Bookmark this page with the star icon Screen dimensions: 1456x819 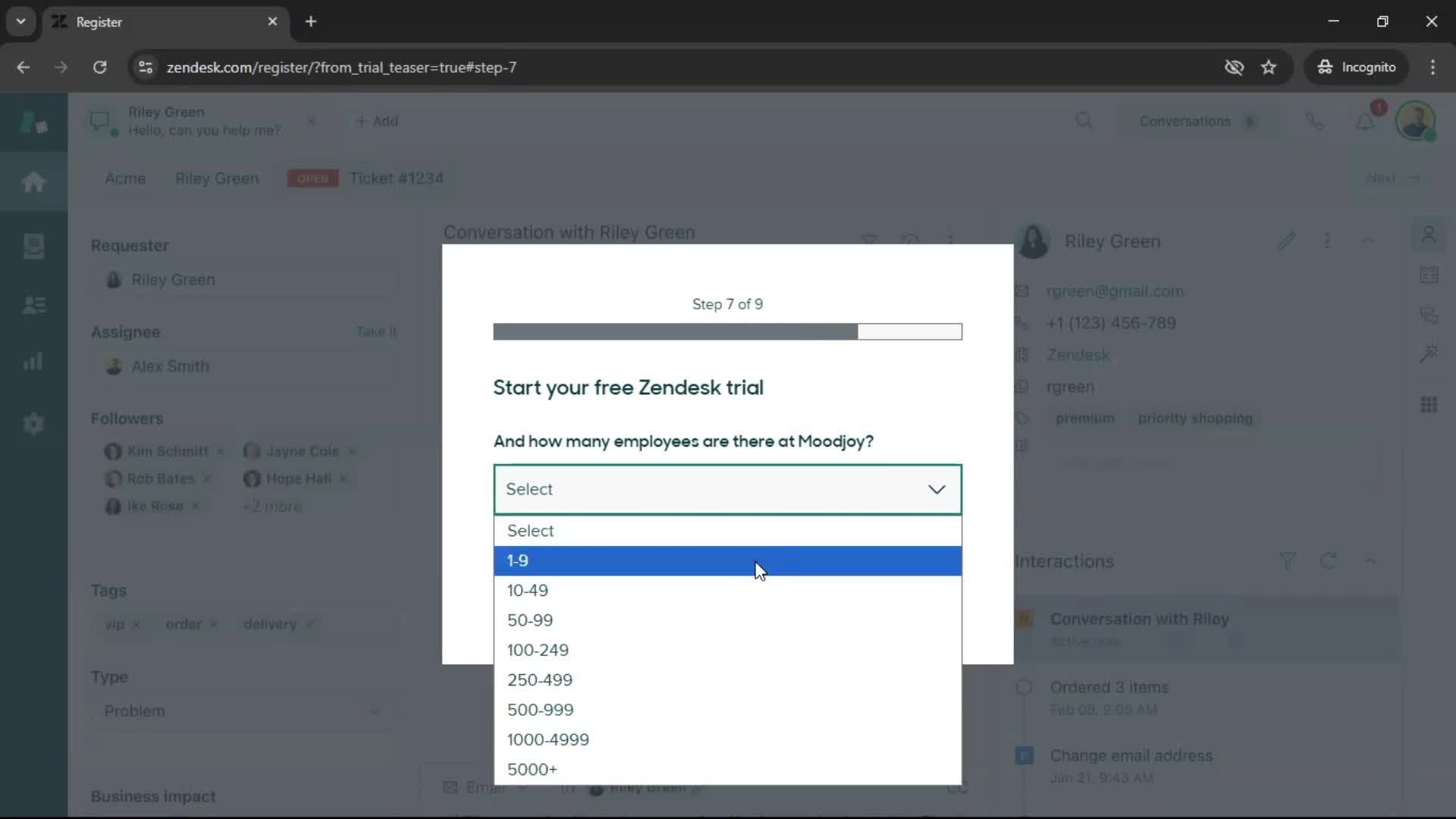[x=1269, y=67]
